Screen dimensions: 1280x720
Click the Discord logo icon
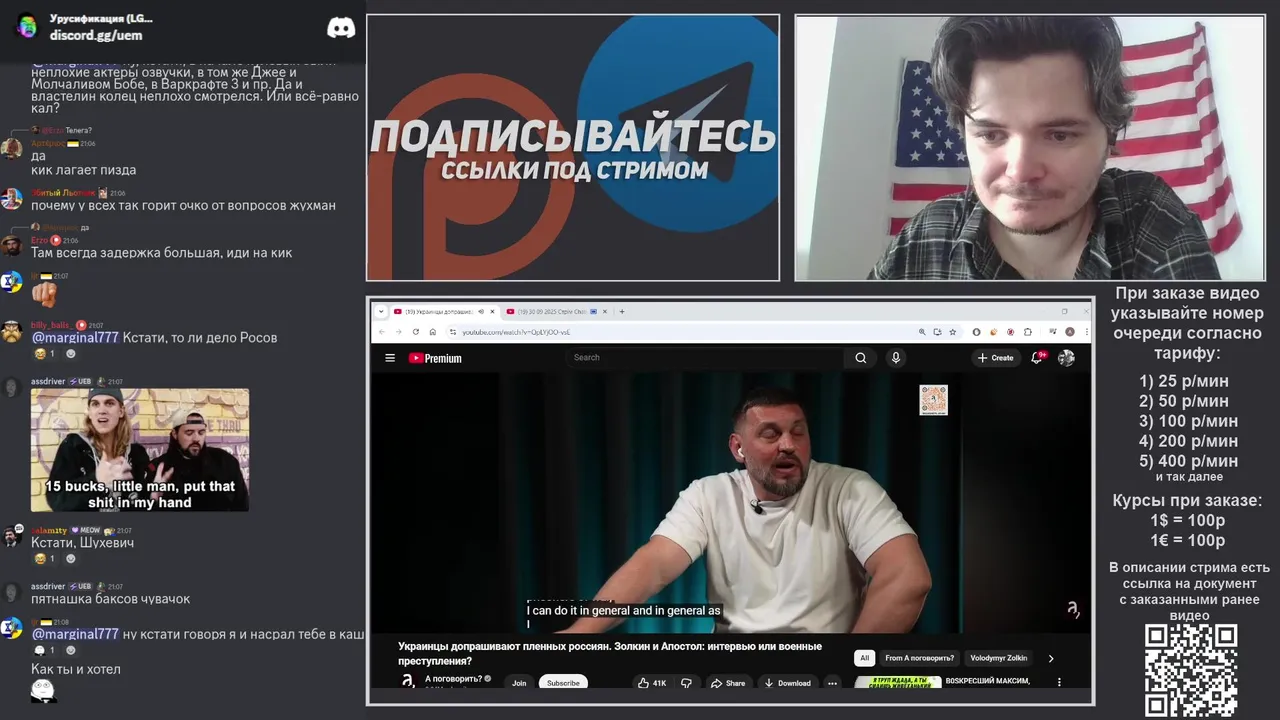tap(341, 27)
